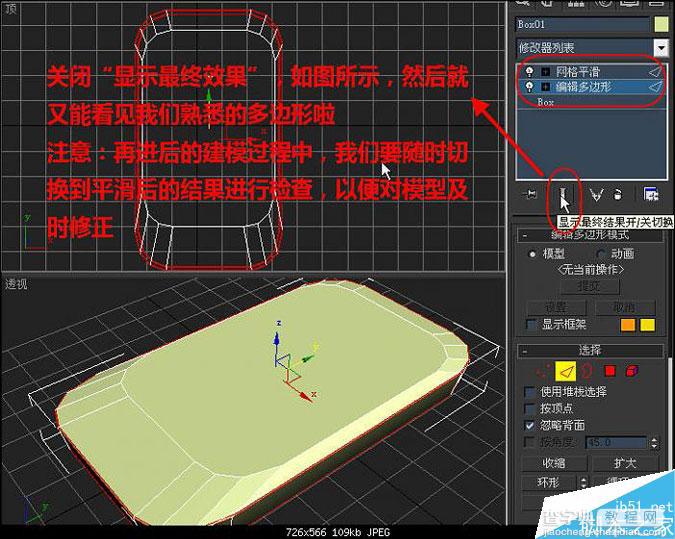Select Vertex sub-object level icon

542,371
